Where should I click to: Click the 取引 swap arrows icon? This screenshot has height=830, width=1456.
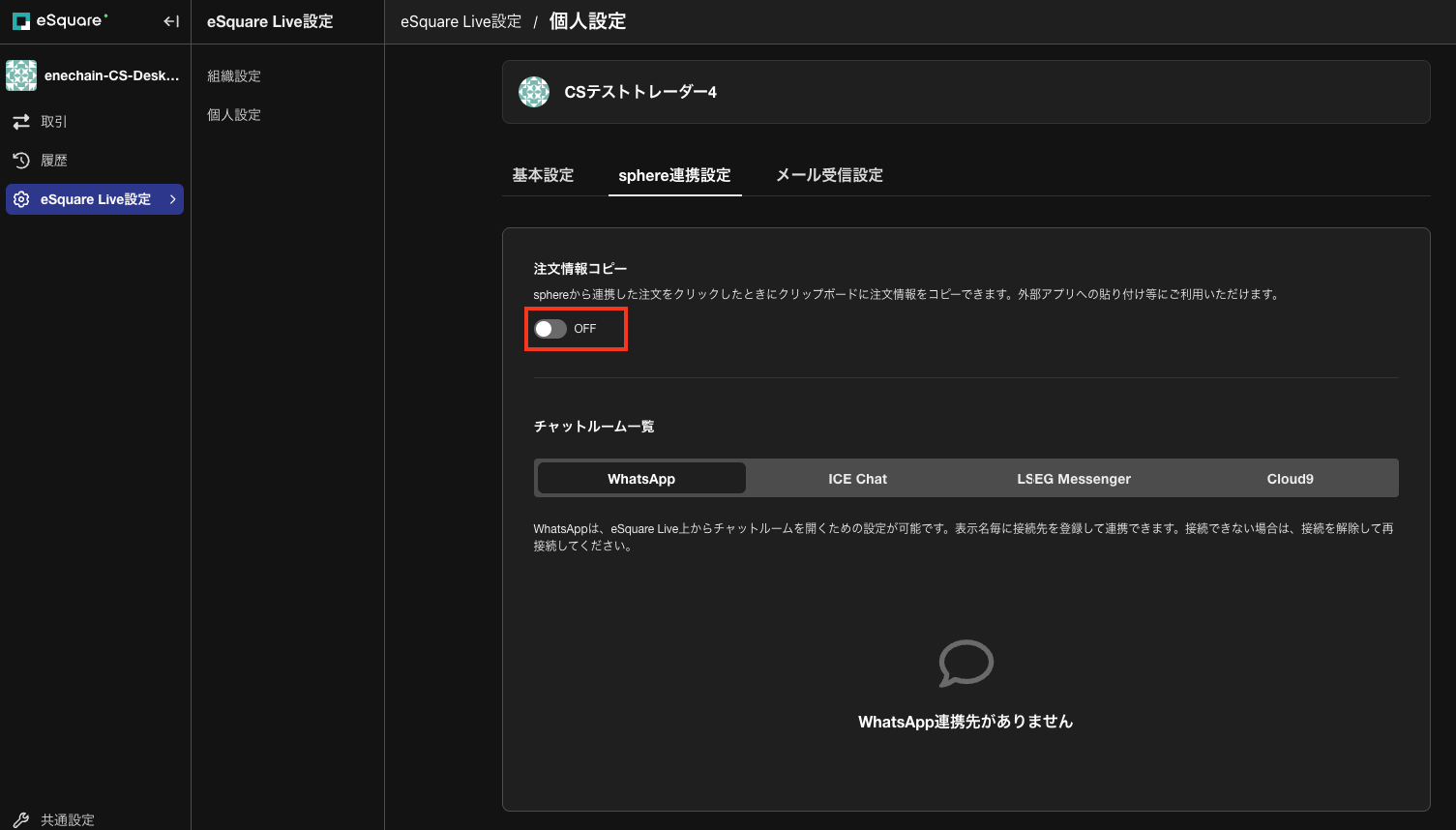tap(21, 122)
